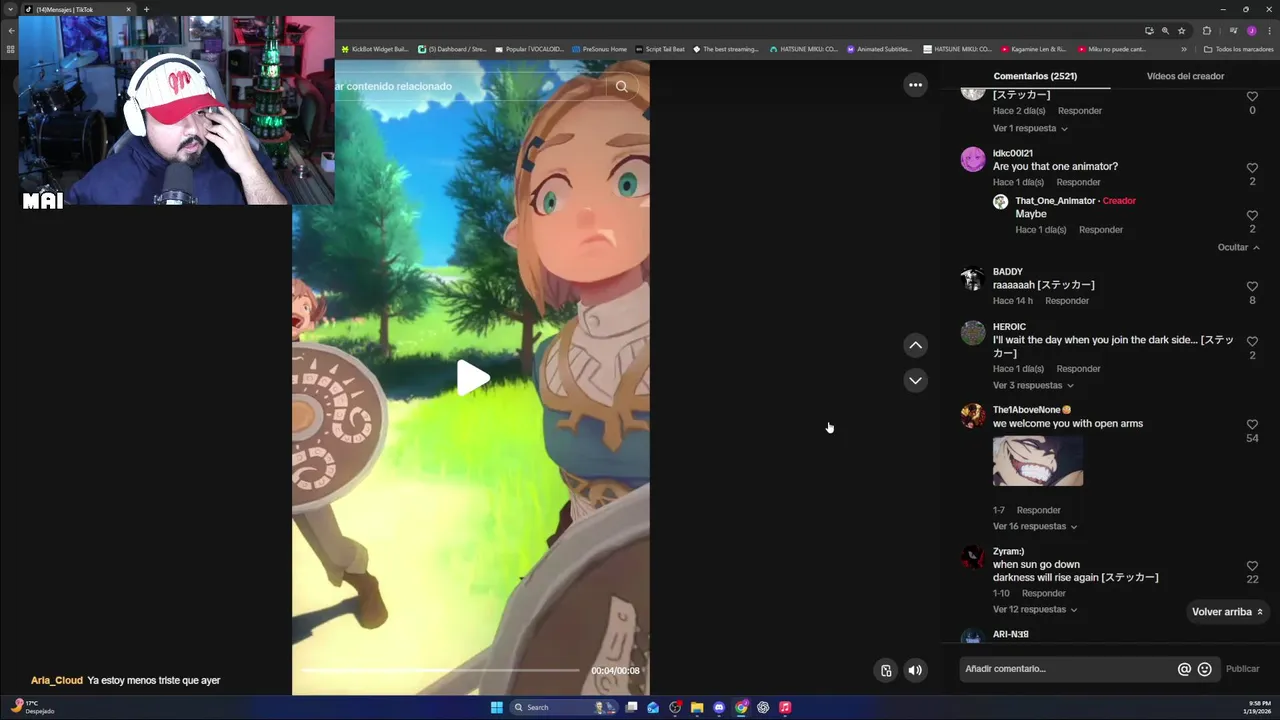This screenshot has width=1280, height=720.
Task: Like That_One_Animator's reply 'Maybe'
Action: 1252,215
